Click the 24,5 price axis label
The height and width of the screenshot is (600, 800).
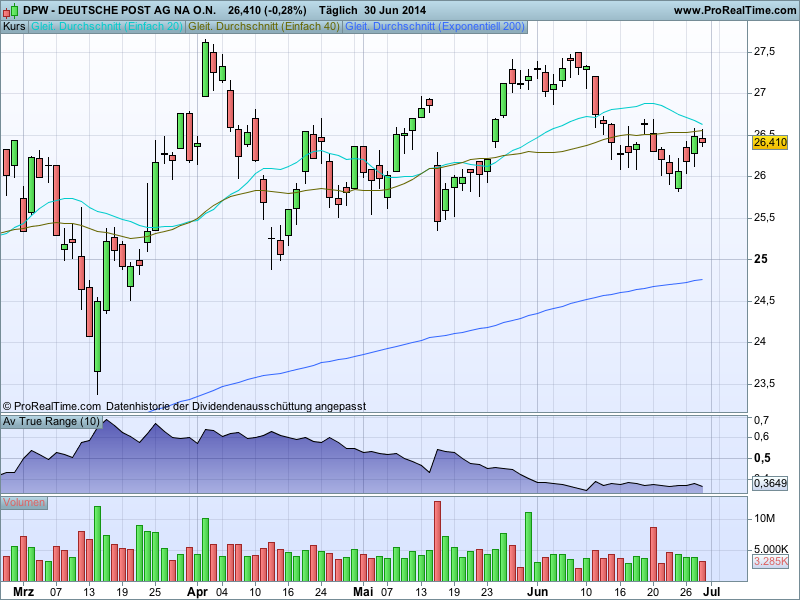764,301
